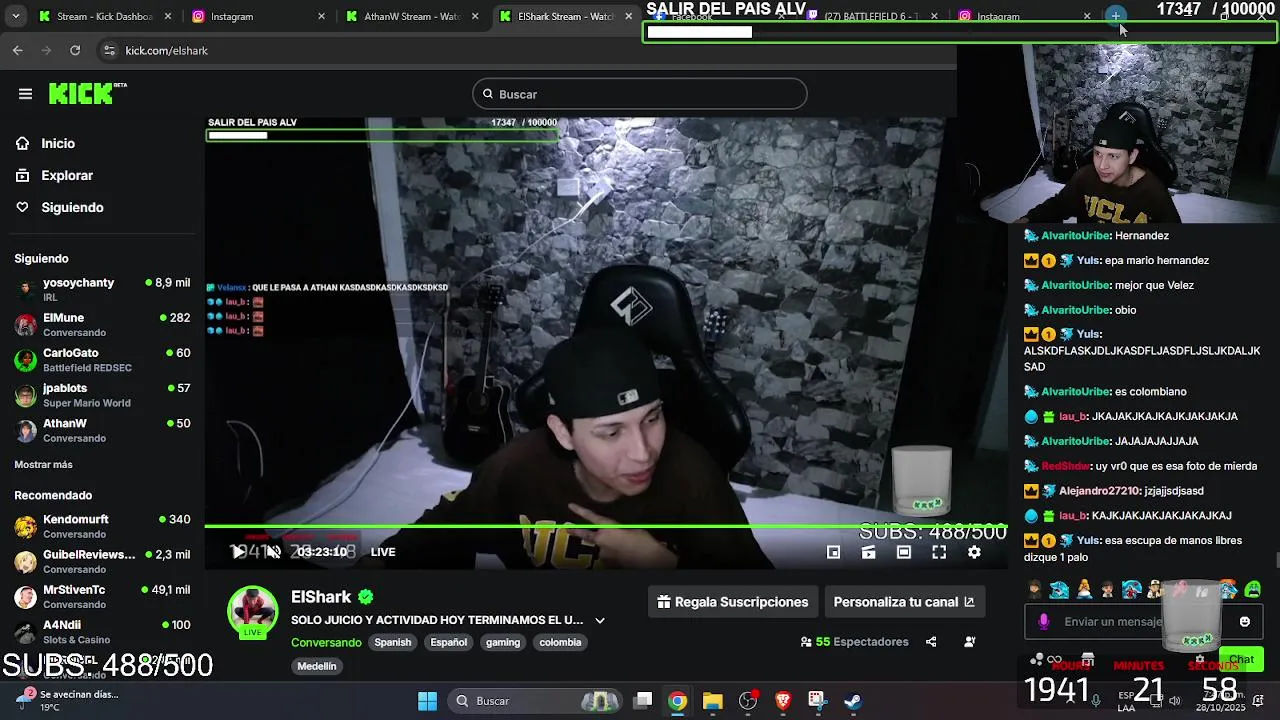Open the shop icon below chat input
Screen dimensions: 1280x720
pyautogui.click(x=1088, y=659)
